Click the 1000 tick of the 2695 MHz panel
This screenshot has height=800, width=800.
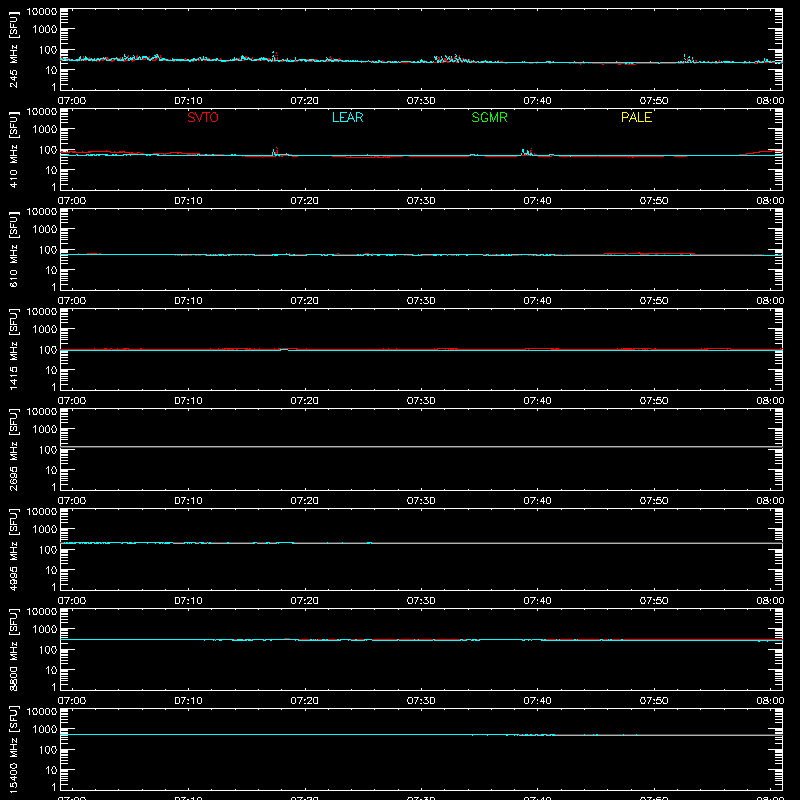[x=45, y=430]
